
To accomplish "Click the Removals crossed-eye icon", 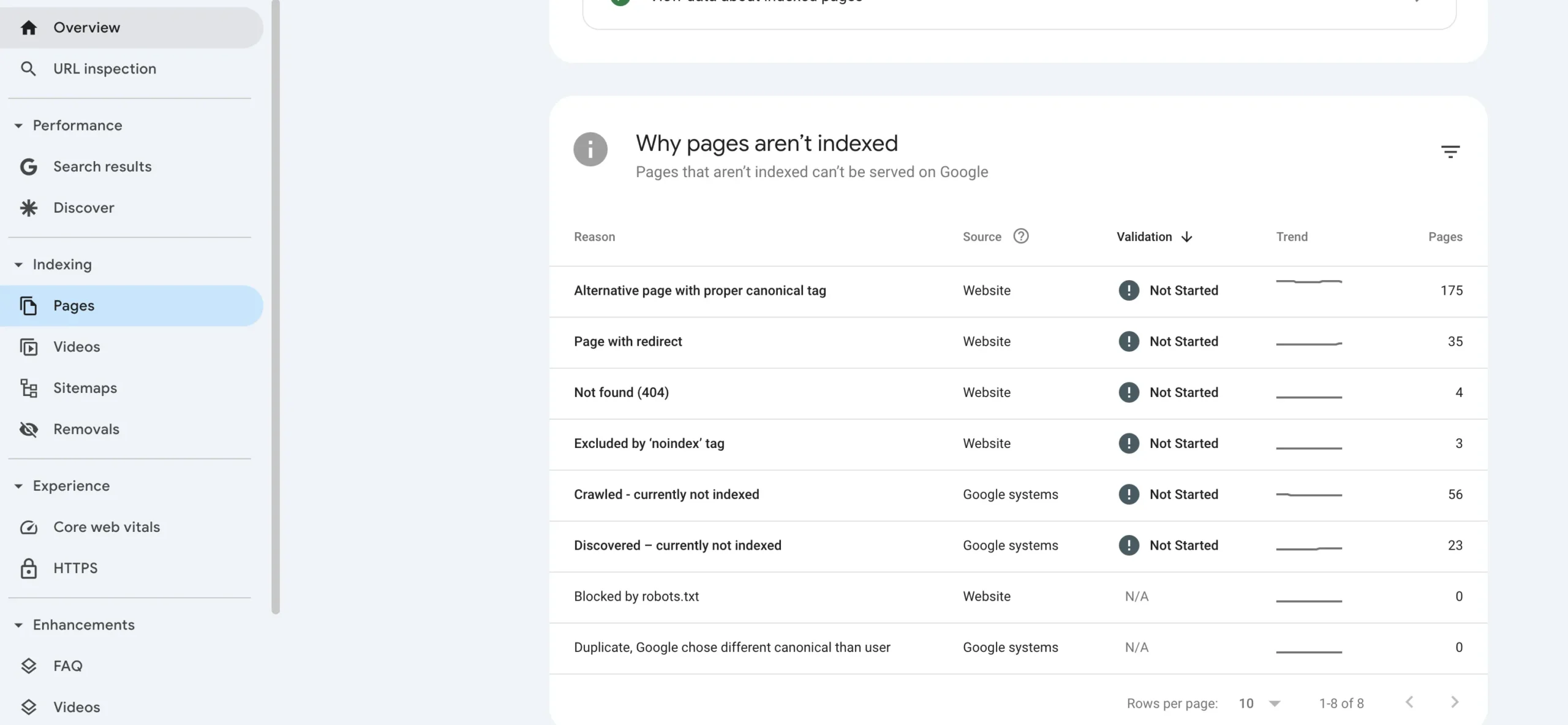I will (28, 429).
